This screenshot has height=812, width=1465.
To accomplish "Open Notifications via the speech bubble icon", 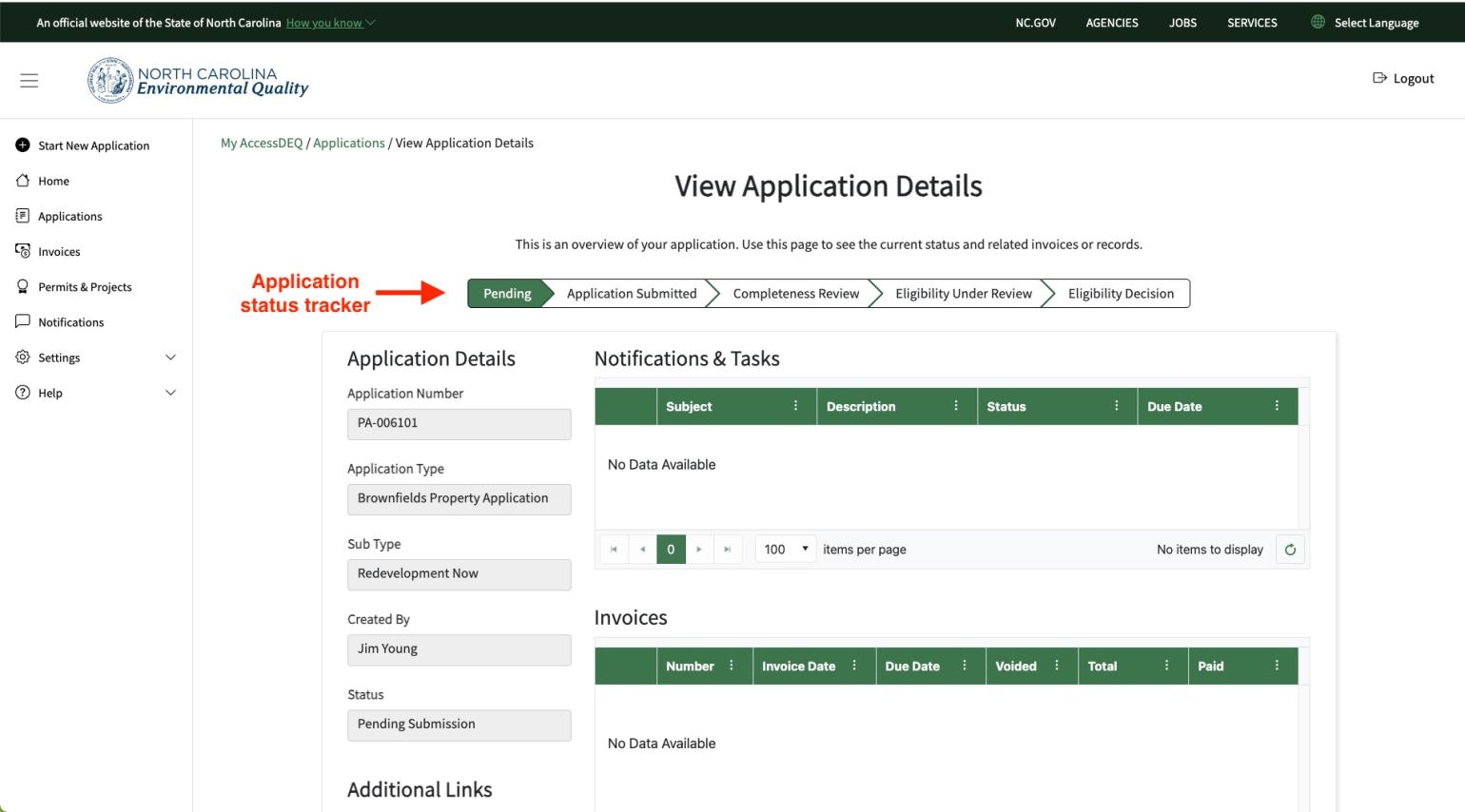I will [22, 321].
